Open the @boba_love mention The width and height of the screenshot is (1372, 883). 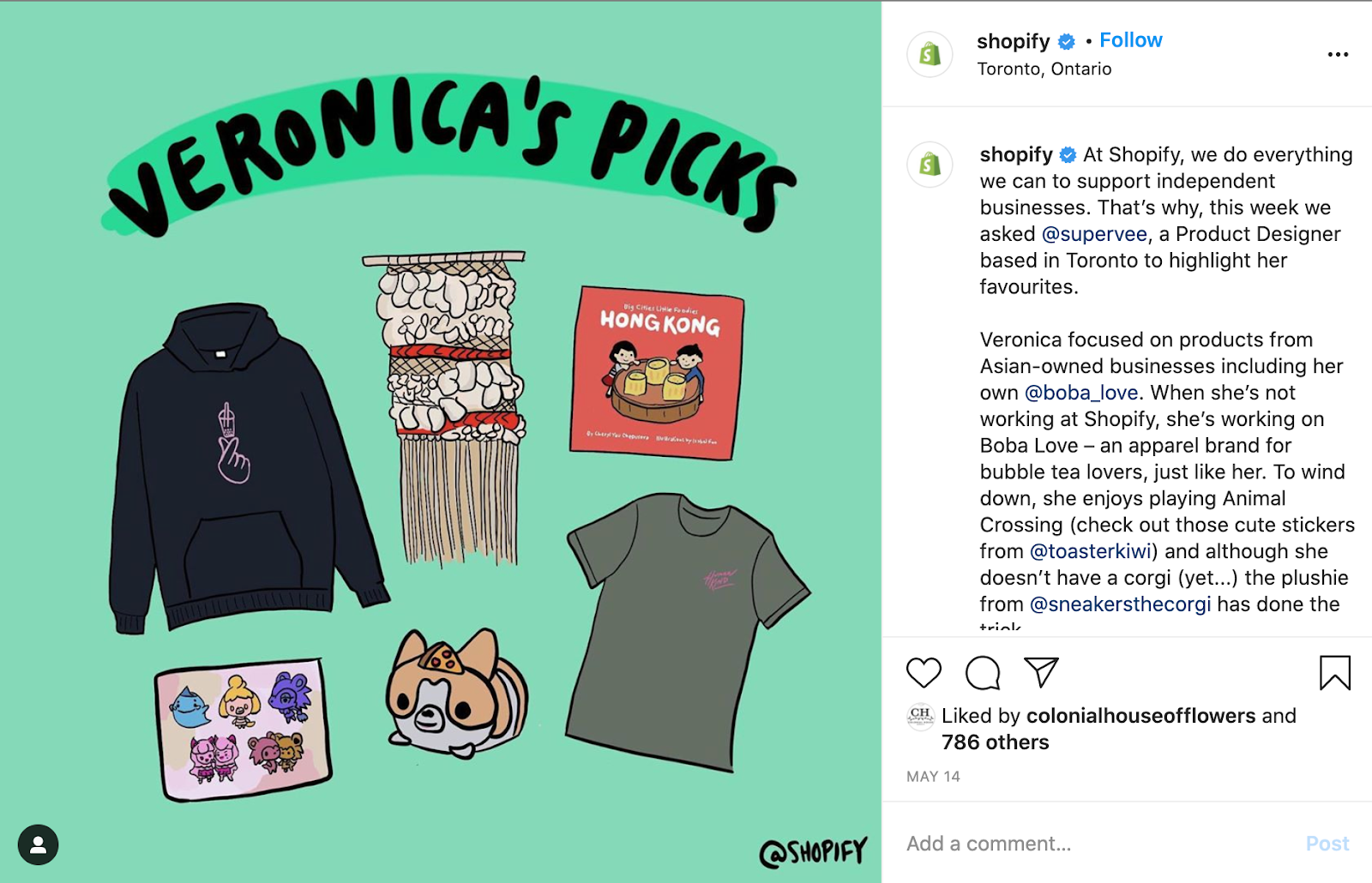point(1081,393)
